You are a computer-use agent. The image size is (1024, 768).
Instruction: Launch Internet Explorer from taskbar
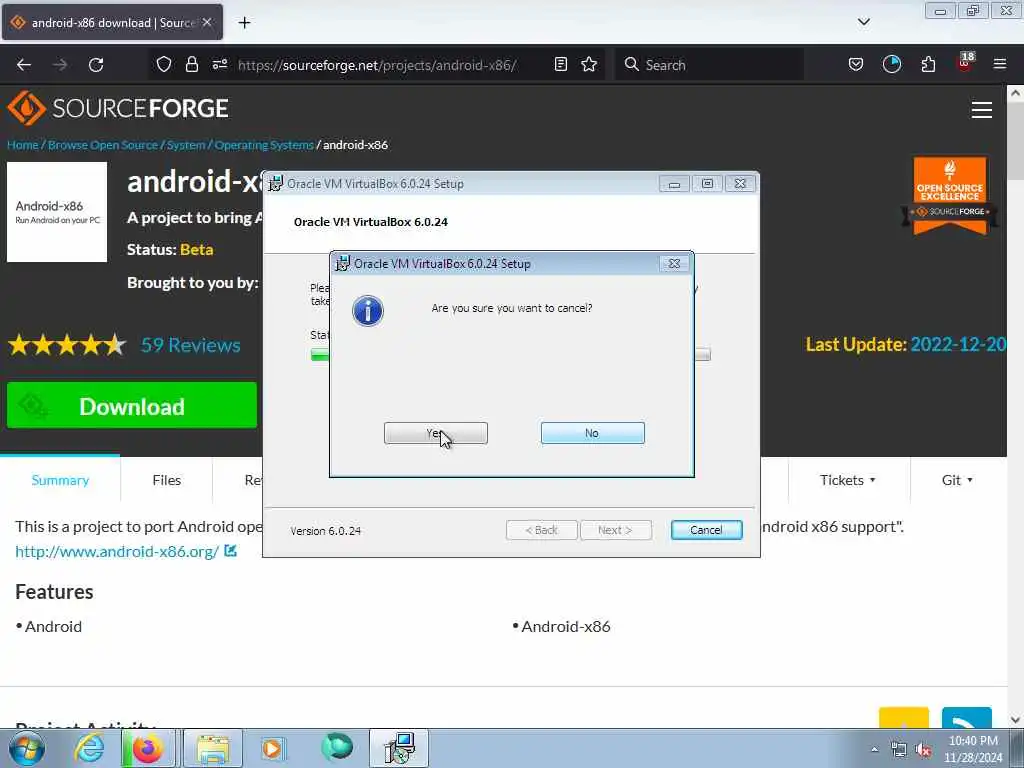(89, 748)
